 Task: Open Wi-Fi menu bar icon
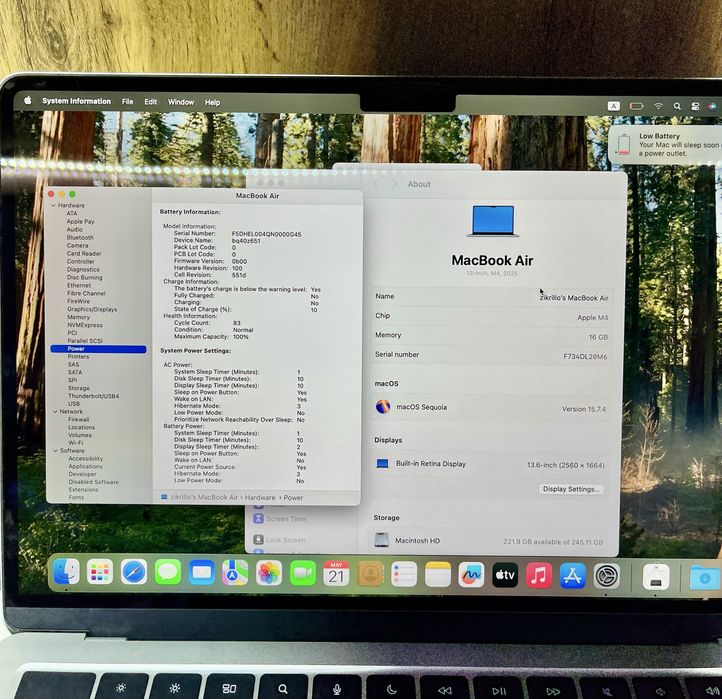[658, 106]
